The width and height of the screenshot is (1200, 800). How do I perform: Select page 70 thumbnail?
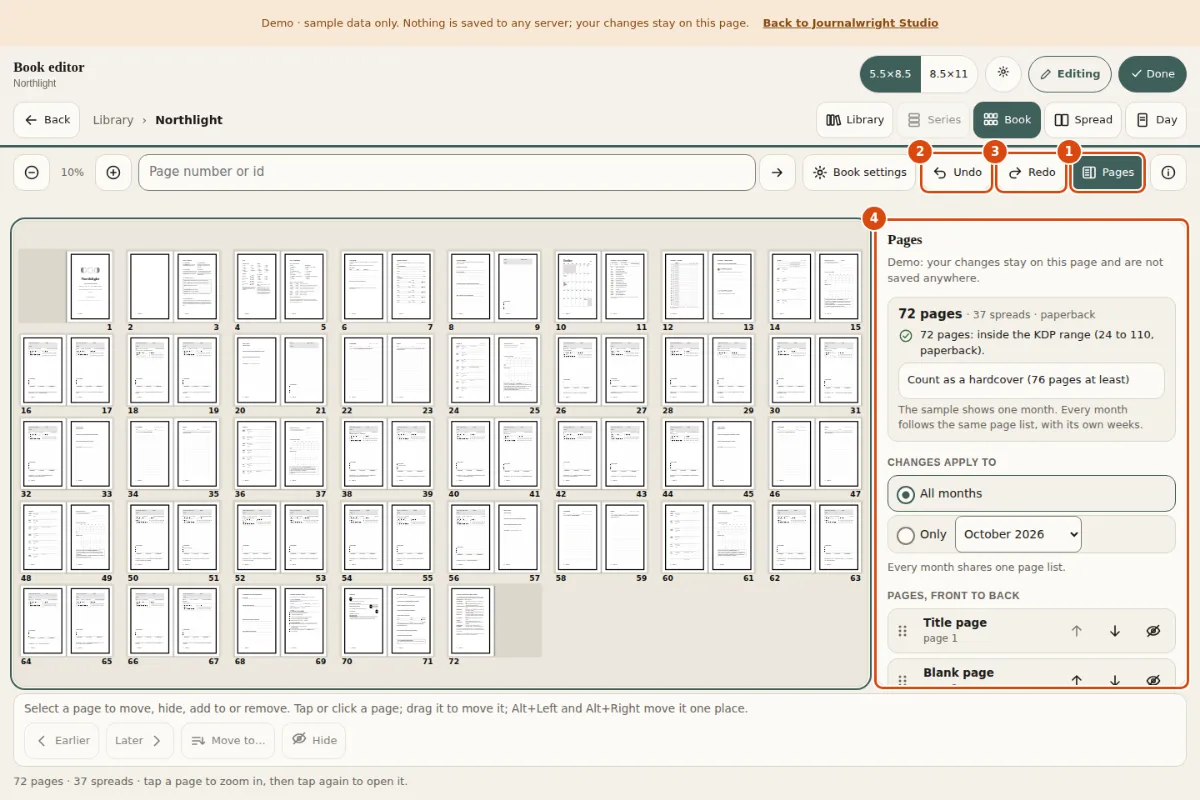pyautogui.click(x=363, y=621)
